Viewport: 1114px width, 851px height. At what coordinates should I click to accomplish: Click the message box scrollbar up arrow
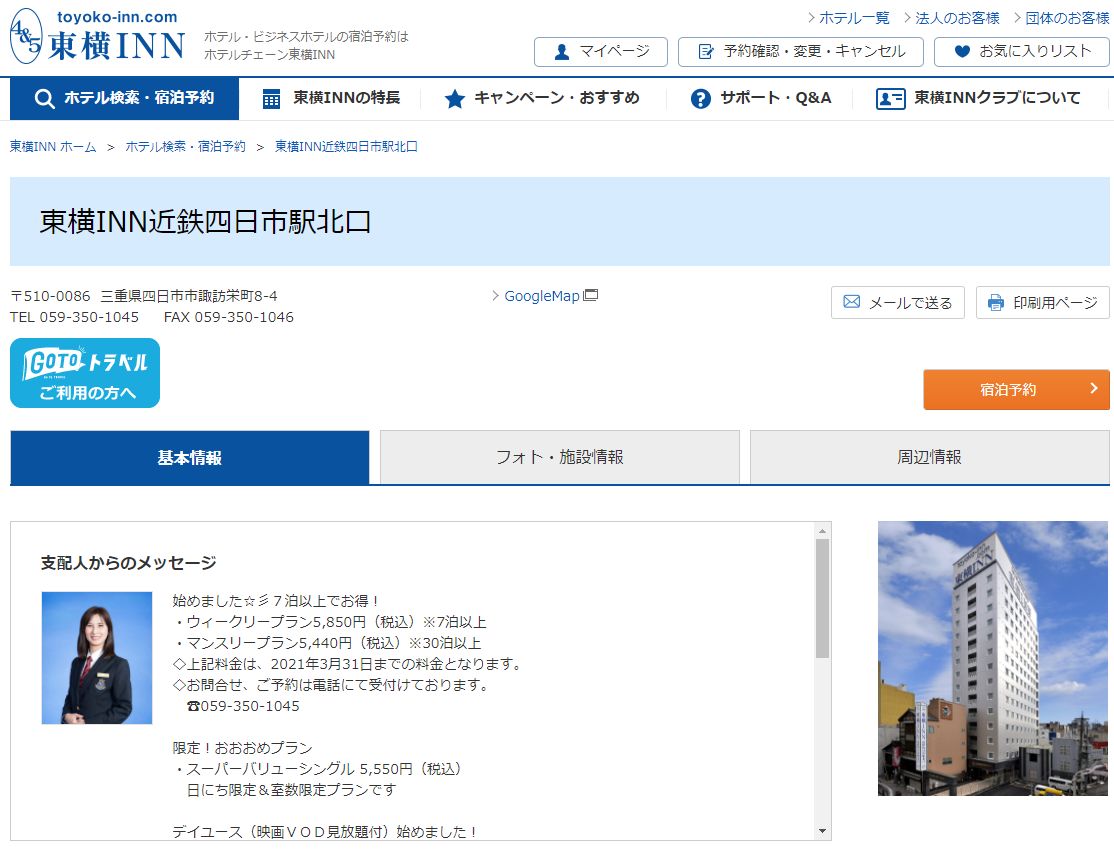(x=822, y=531)
